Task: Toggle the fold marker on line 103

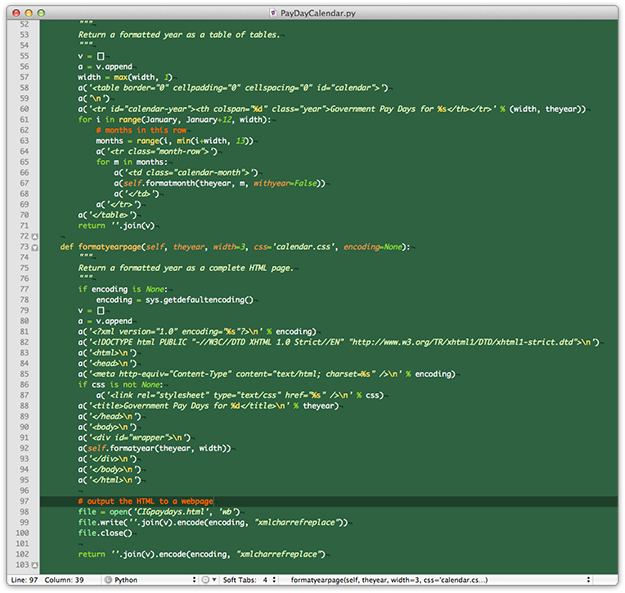Action: point(35,566)
